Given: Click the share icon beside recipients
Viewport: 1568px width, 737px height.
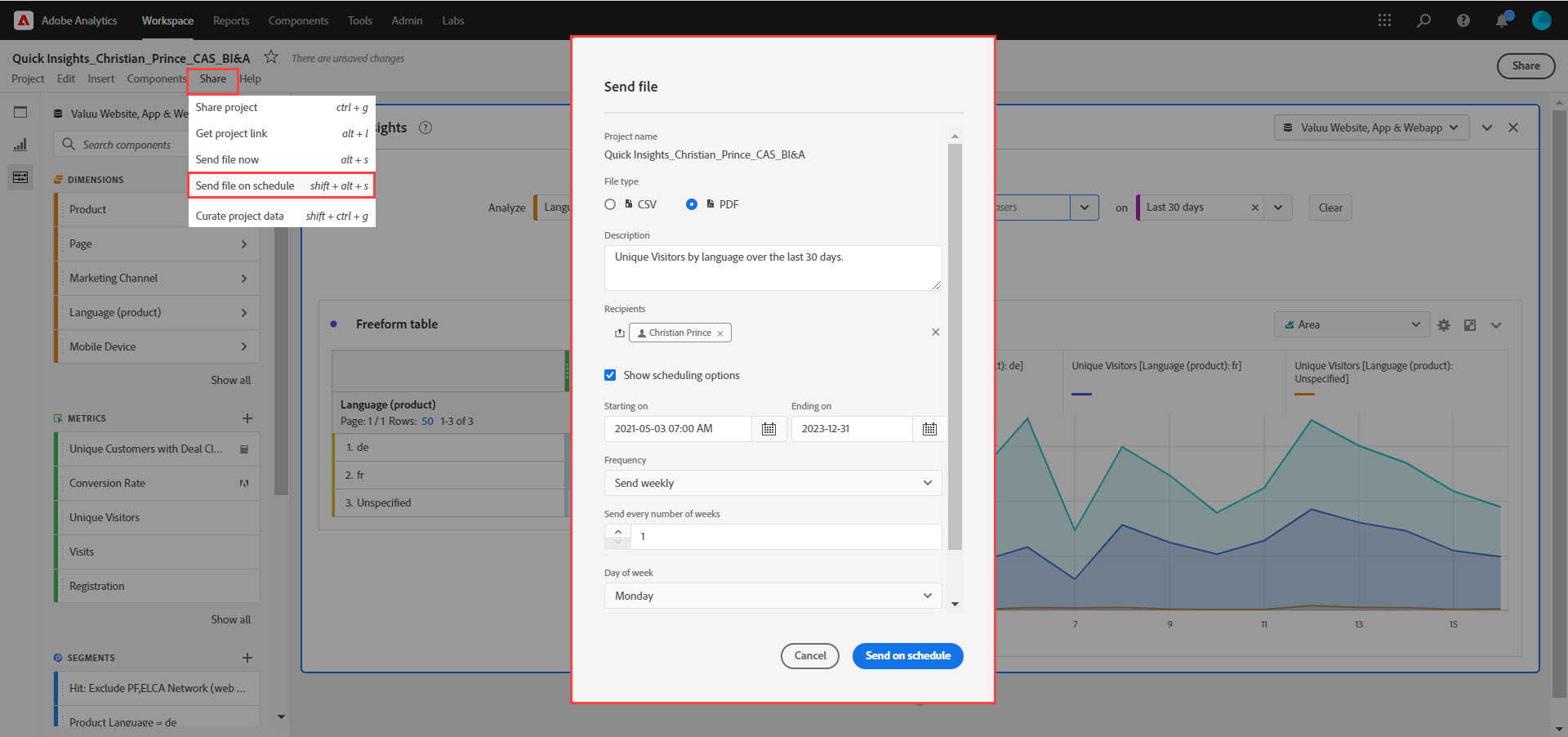Looking at the screenshot, I should (x=620, y=333).
